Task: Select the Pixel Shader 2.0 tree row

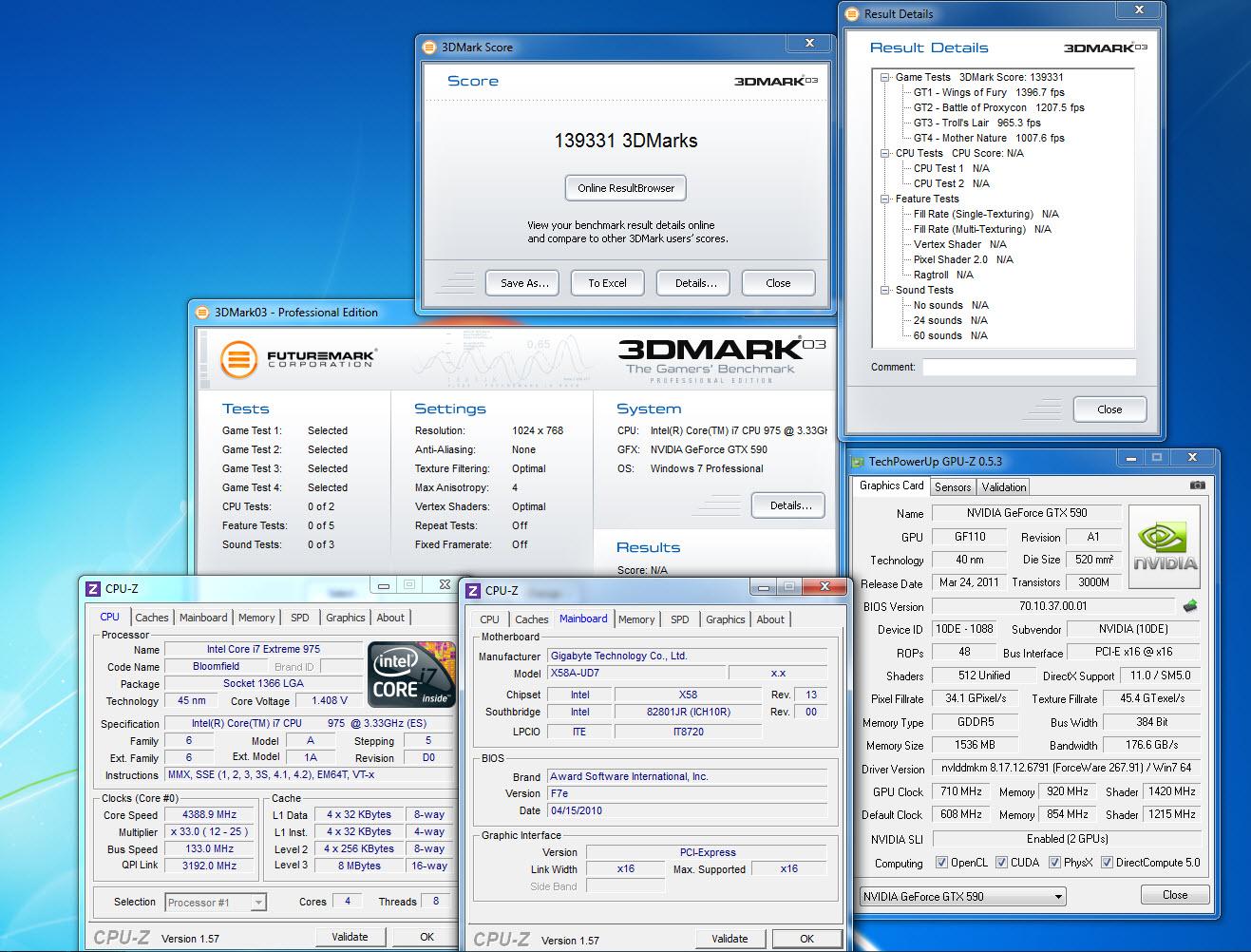Action: pos(963,259)
